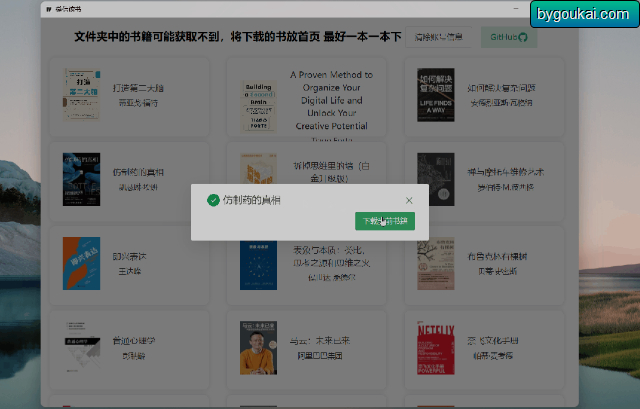Image resolution: width=640 pixels, height=409 pixels.
Task: Click the tree illustration book cover
Action: (x=436, y=263)
